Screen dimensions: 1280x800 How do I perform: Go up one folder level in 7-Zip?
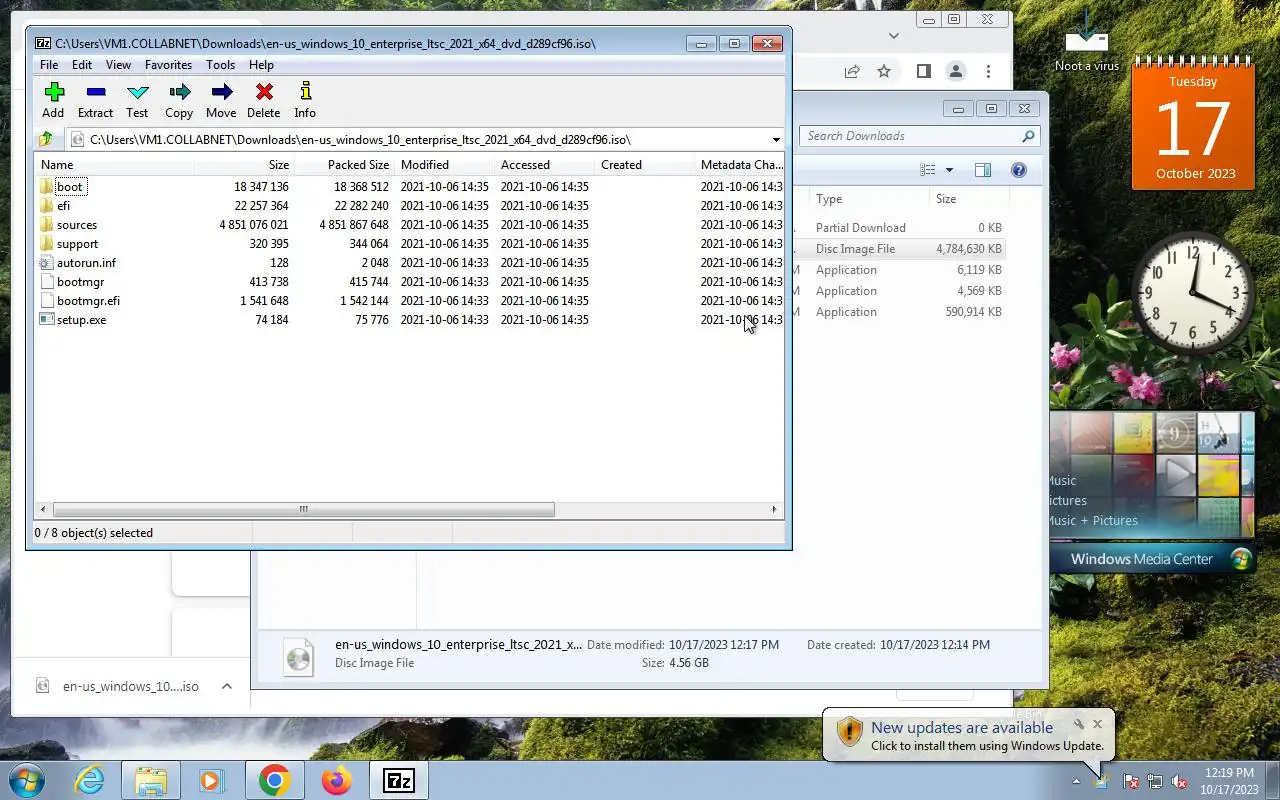45,140
